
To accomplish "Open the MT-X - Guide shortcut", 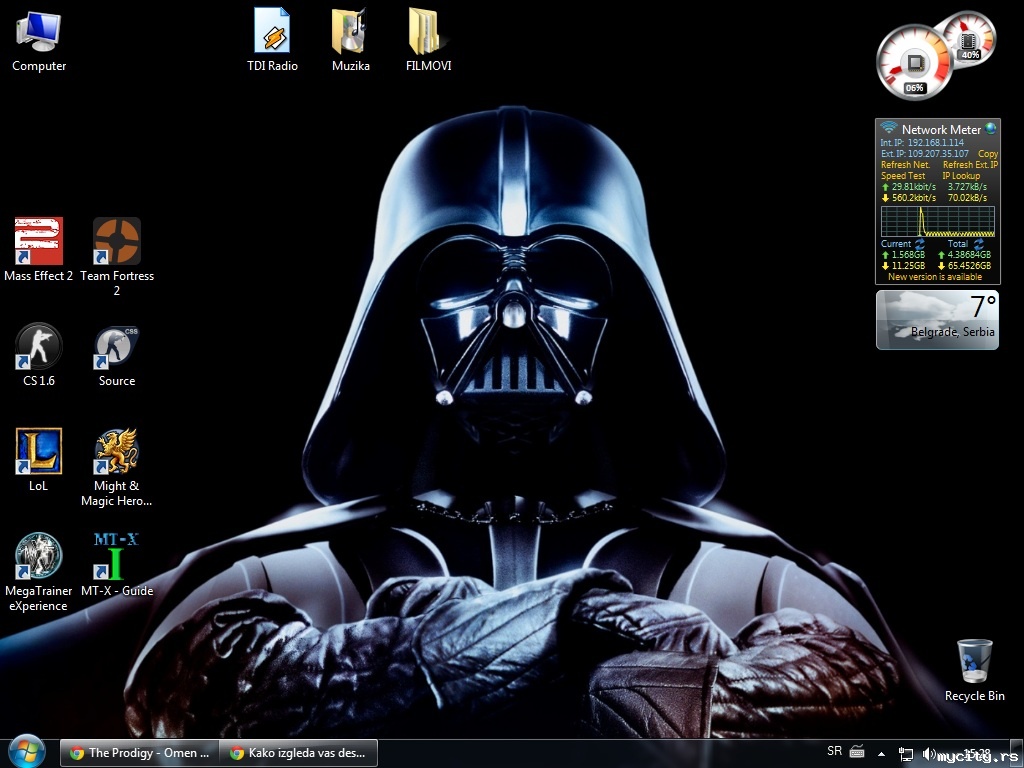I will (x=117, y=565).
